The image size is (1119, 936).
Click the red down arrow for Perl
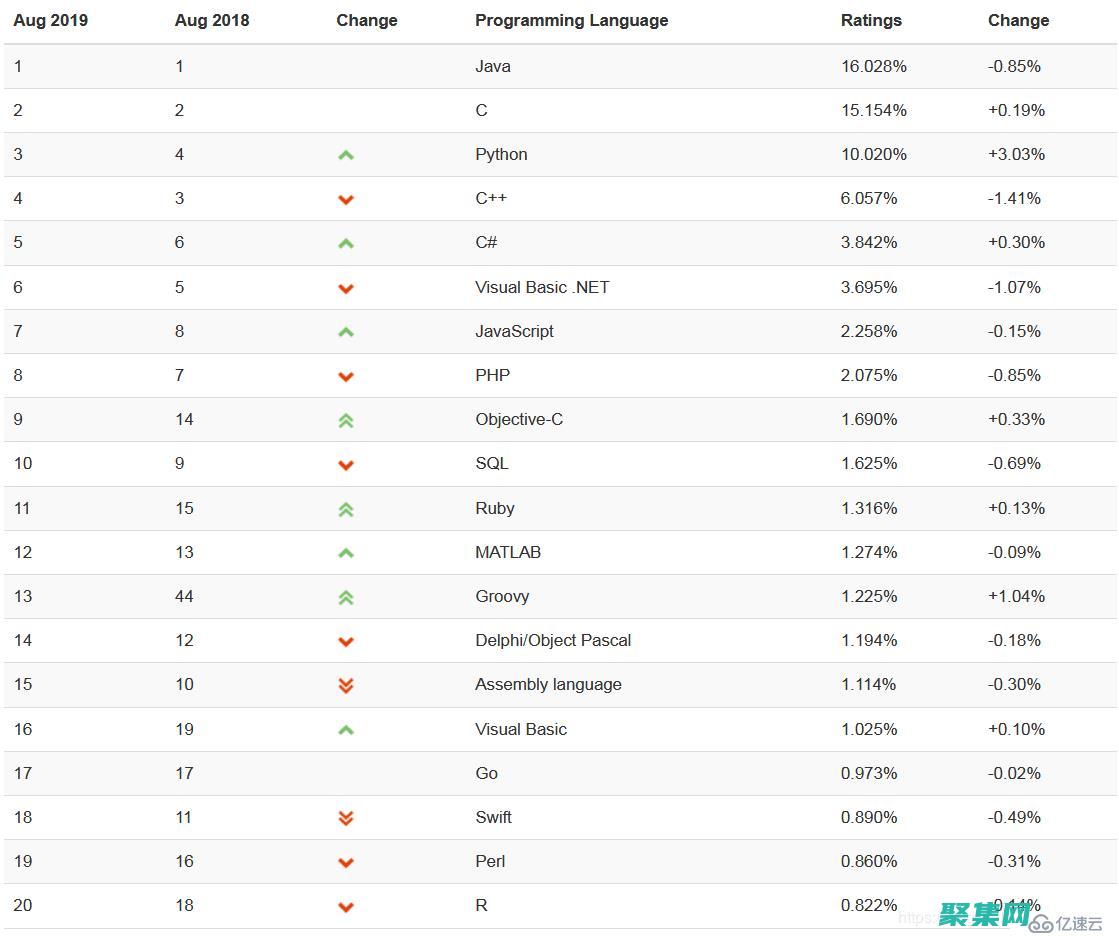click(346, 862)
